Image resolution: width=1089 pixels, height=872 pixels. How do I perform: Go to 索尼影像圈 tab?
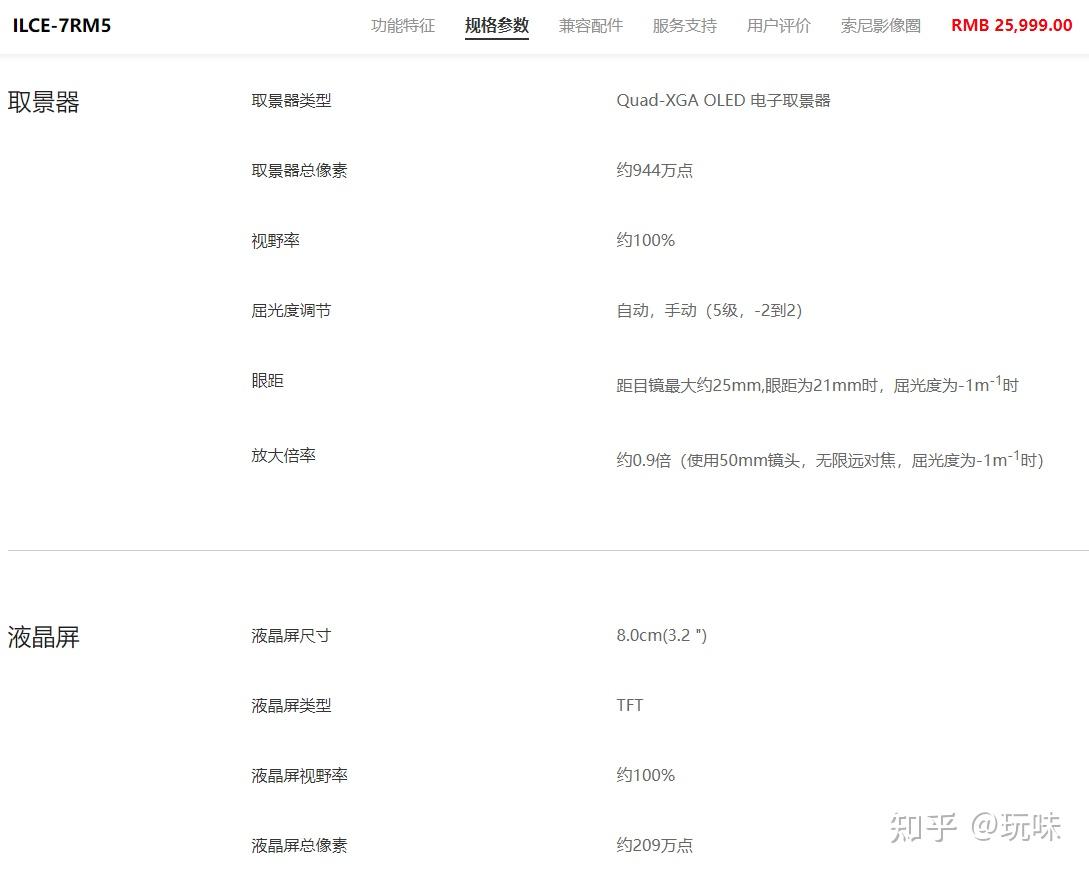881,26
